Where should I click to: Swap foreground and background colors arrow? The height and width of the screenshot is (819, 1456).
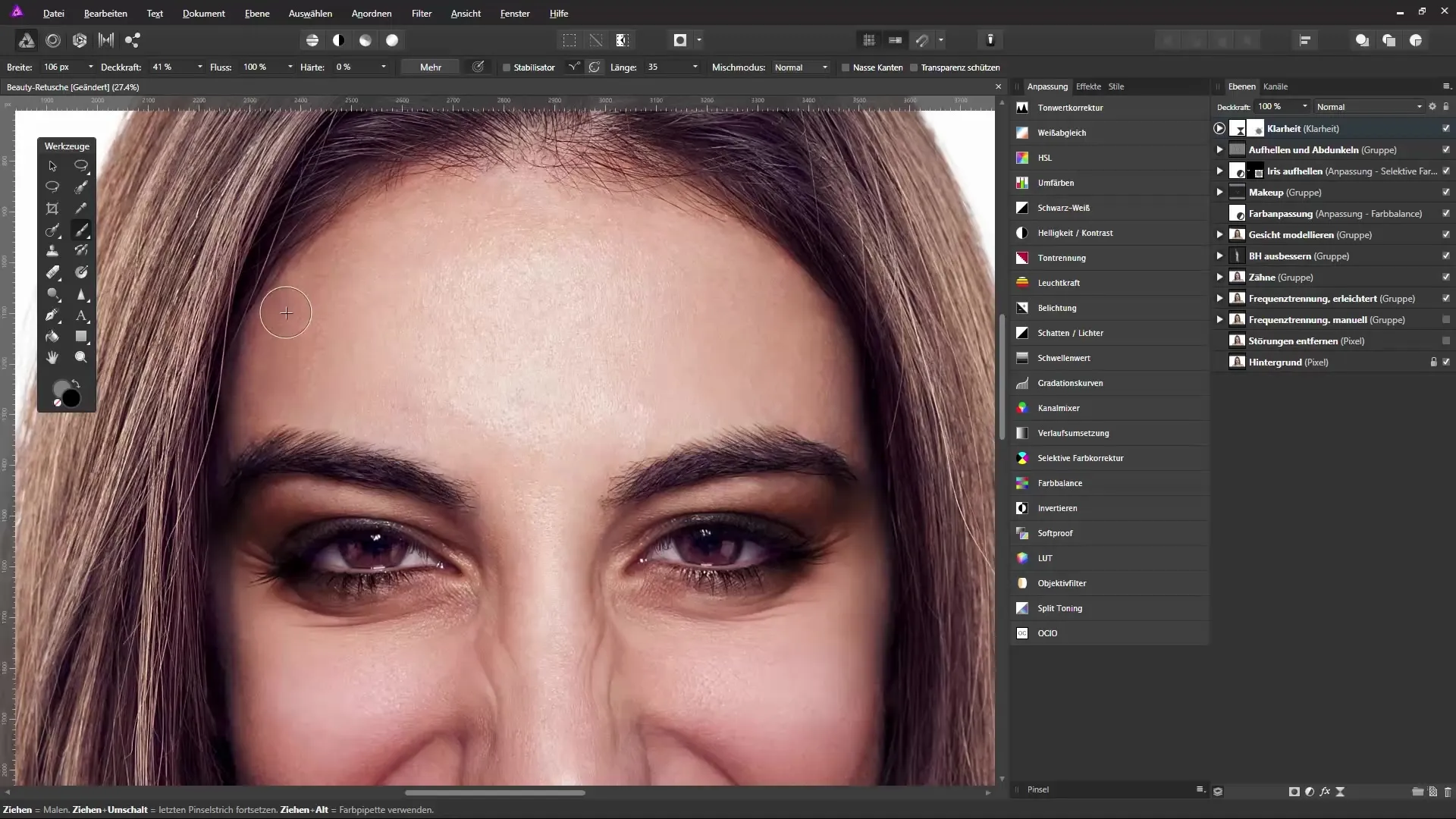76,384
